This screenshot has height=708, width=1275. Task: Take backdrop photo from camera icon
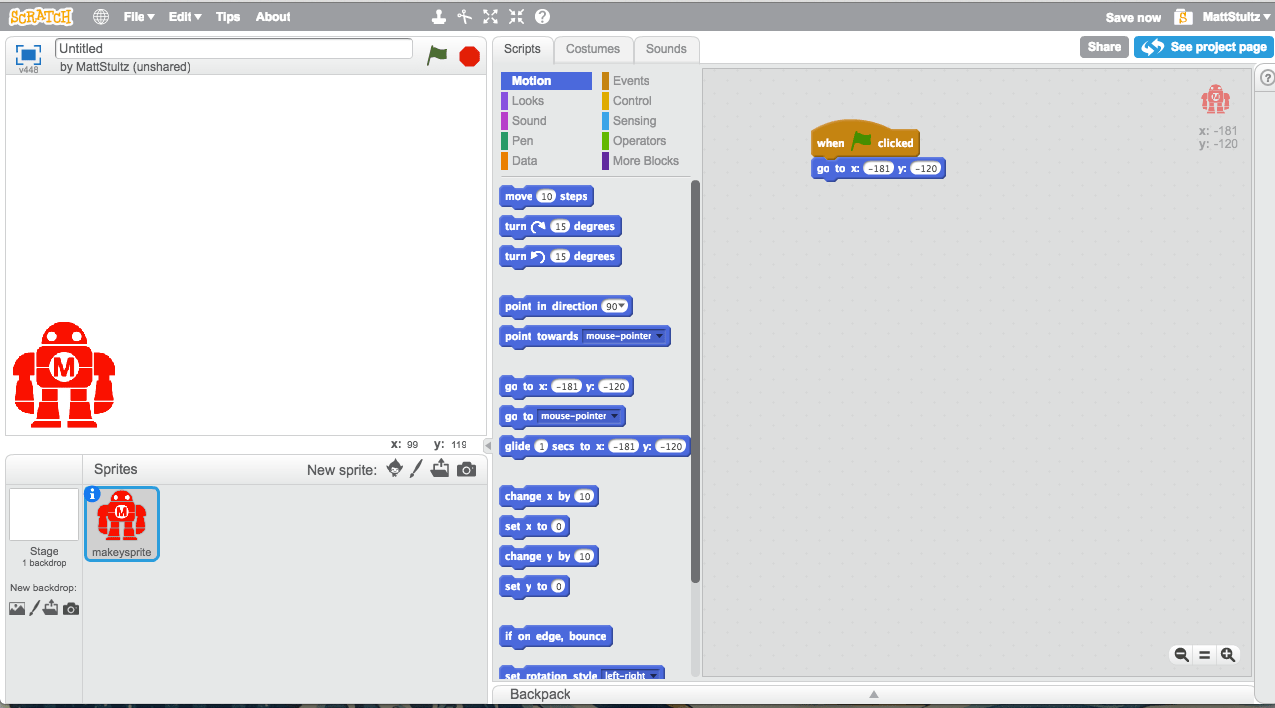(71, 608)
